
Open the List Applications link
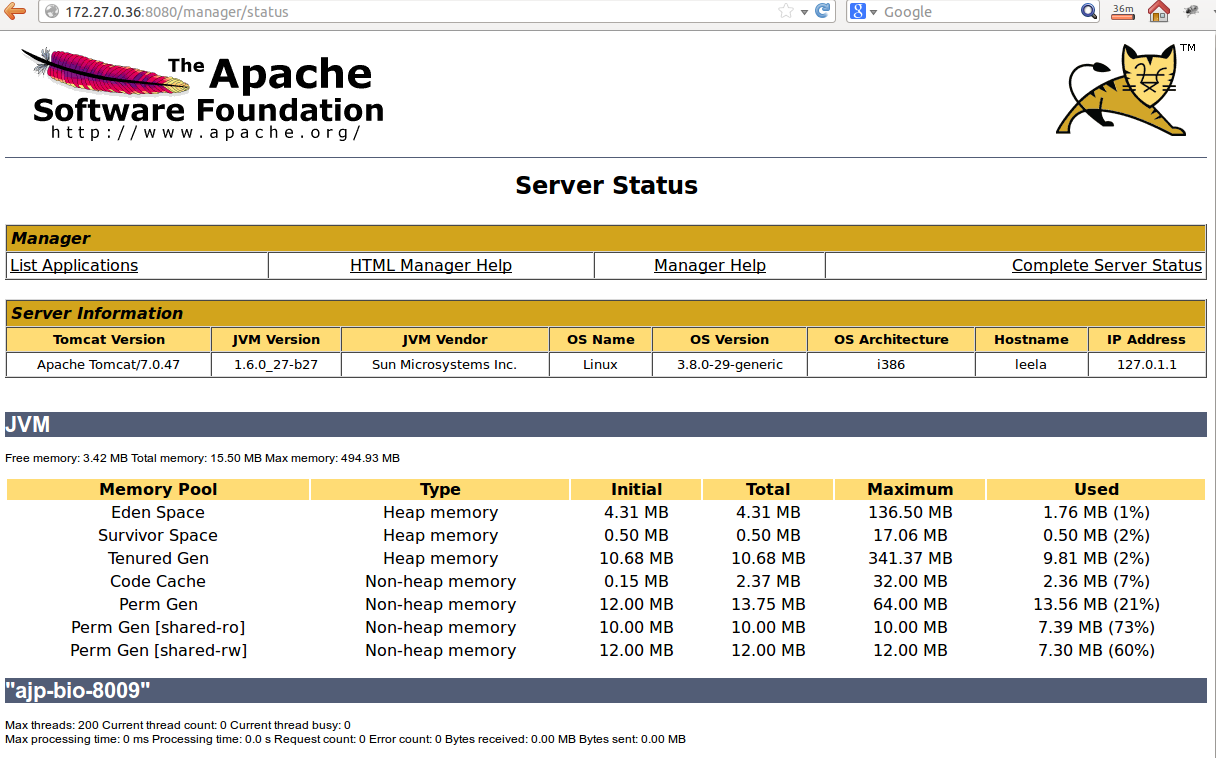[74, 265]
